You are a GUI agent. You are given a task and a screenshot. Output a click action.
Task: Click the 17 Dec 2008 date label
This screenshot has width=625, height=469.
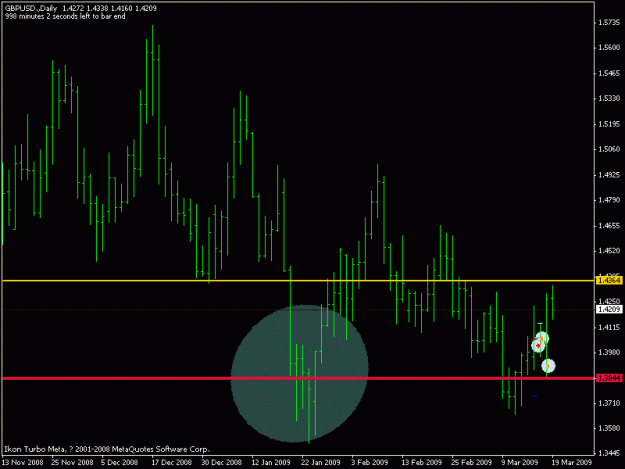pyautogui.click(x=172, y=462)
